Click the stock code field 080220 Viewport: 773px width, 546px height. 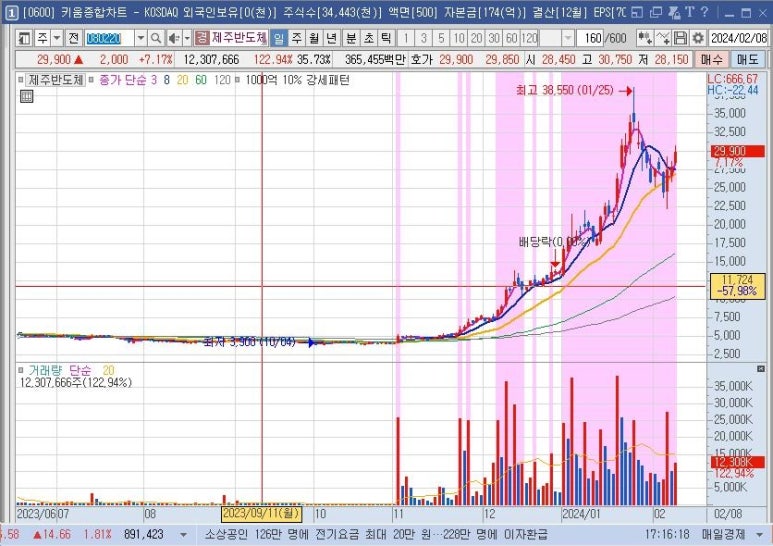109,38
